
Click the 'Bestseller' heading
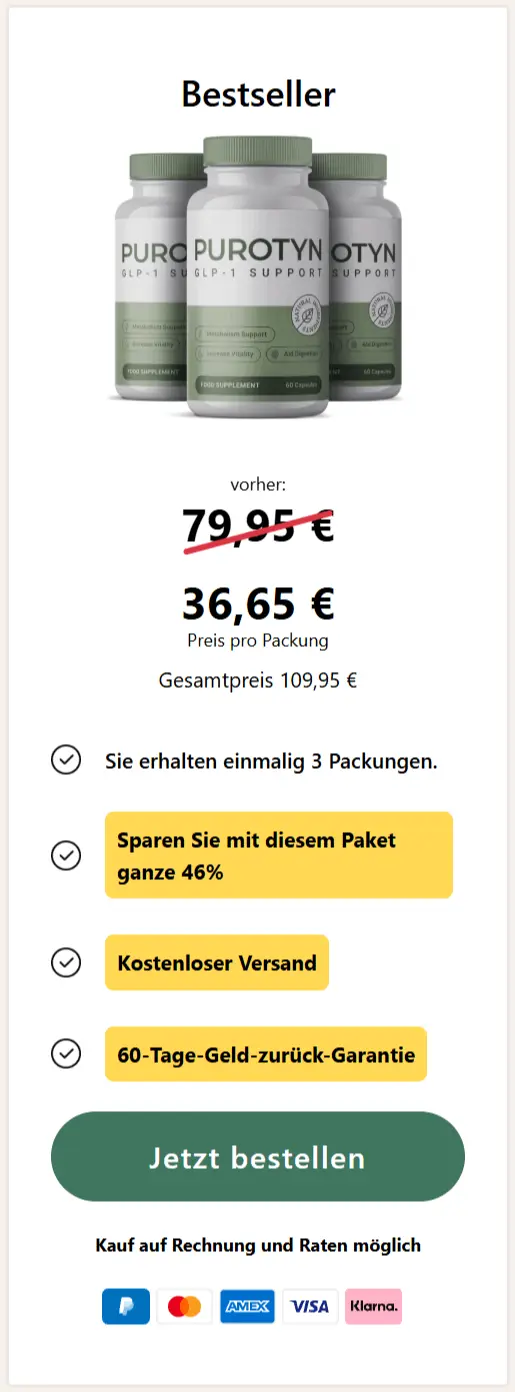258,94
